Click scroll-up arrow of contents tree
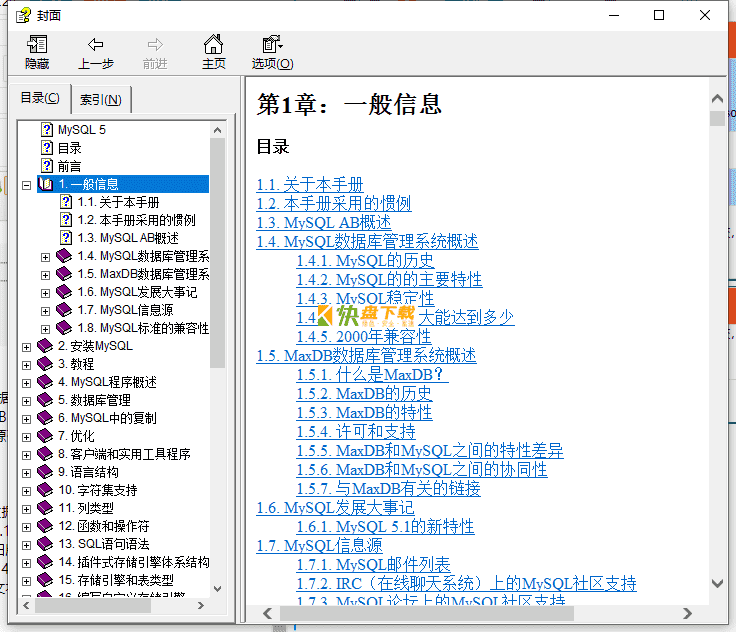This screenshot has width=736, height=632. (x=217, y=130)
